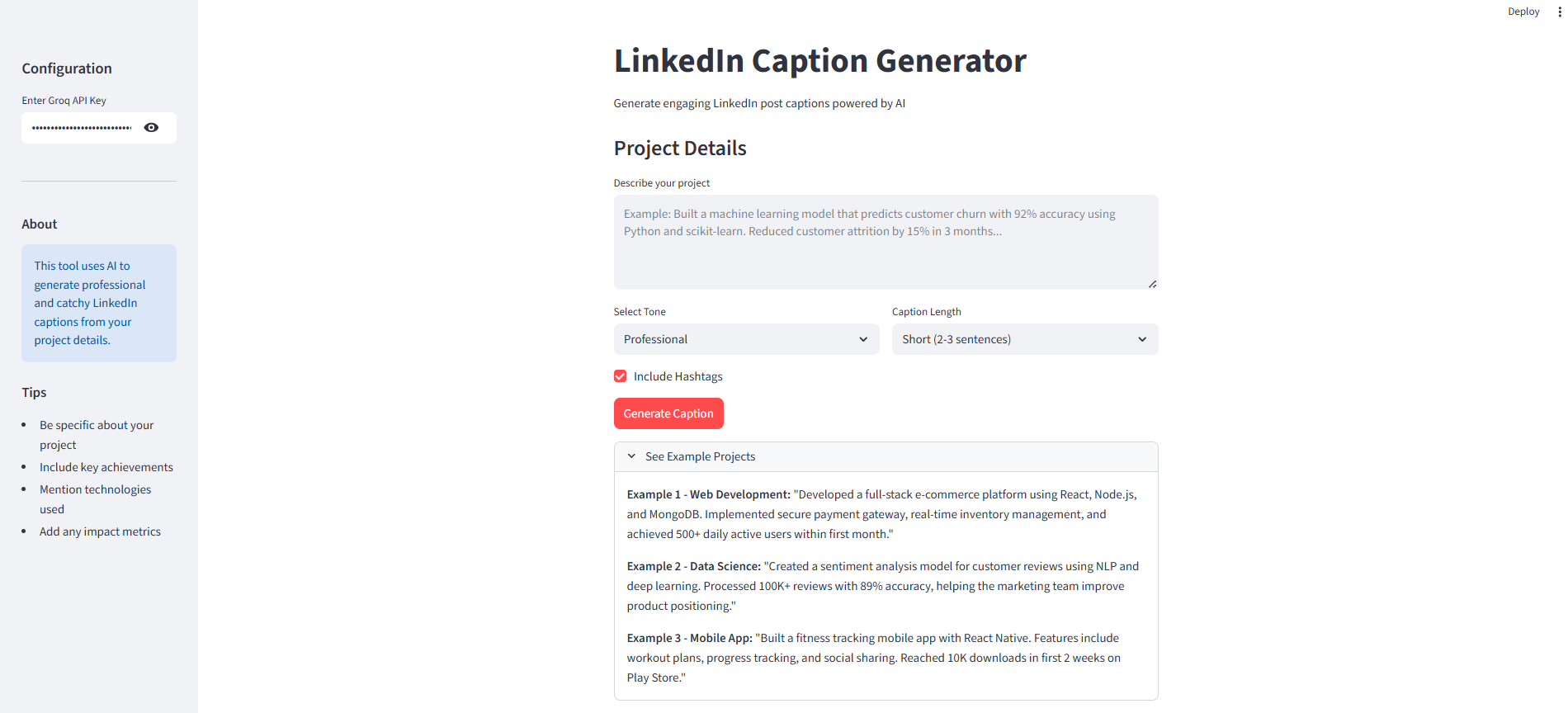Focus the Groq API Key password field
1568x713 pixels.
coord(82,128)
